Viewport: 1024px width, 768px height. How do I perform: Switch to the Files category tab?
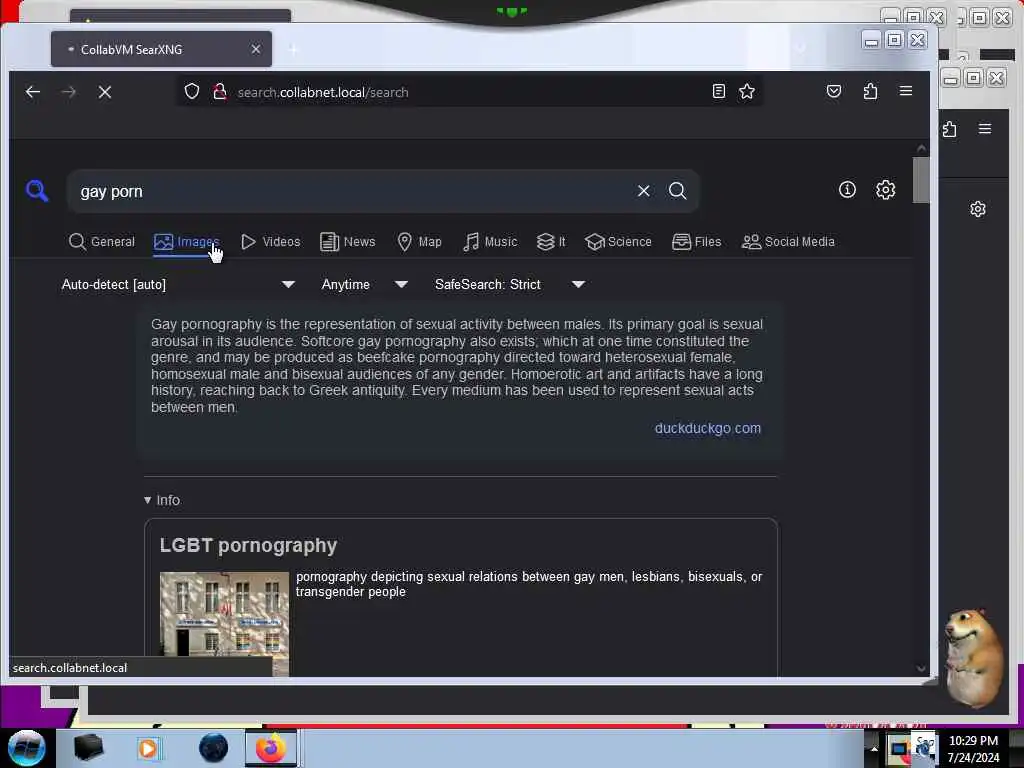696,242
